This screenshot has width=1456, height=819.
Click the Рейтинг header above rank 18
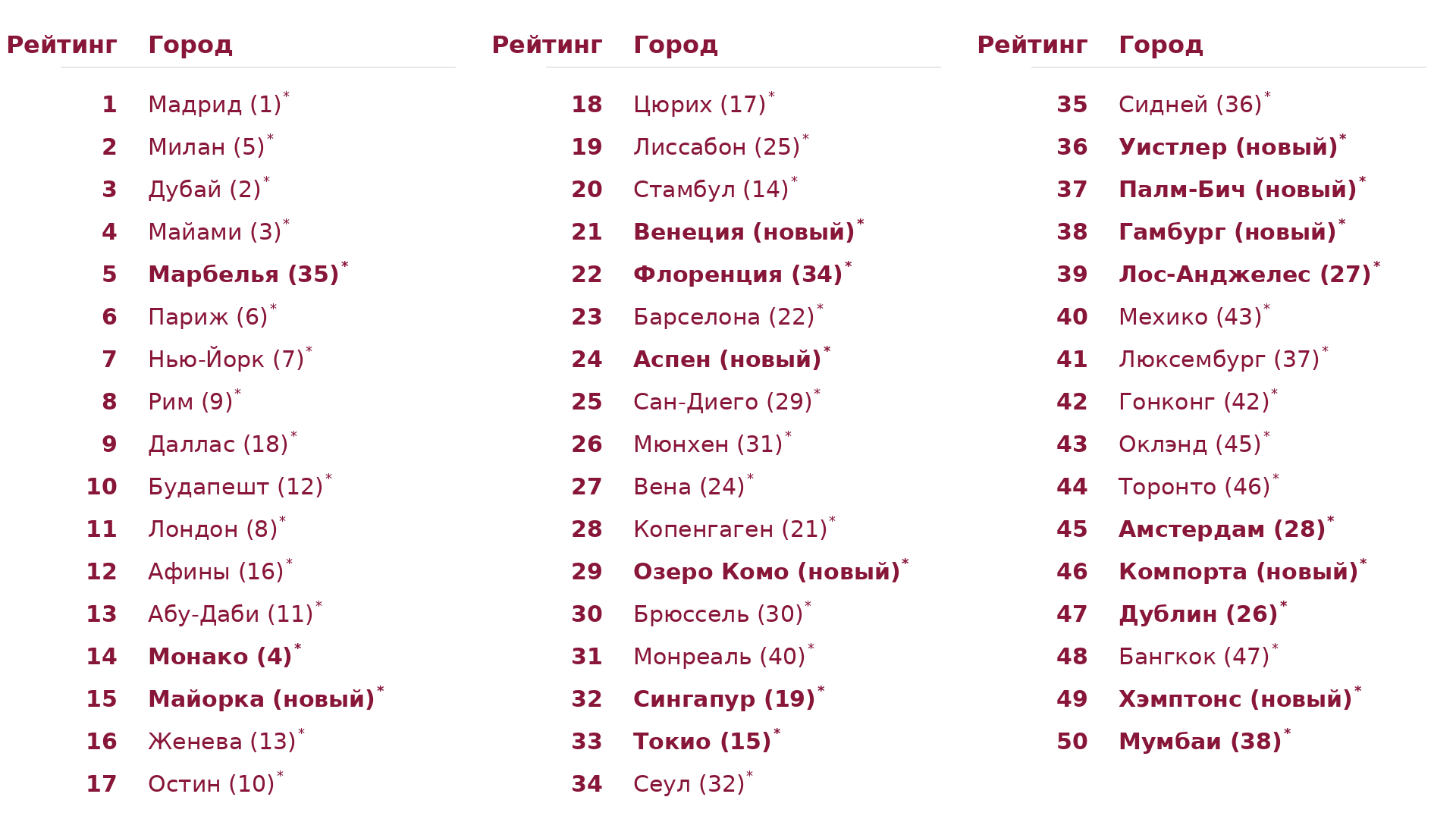547,45
